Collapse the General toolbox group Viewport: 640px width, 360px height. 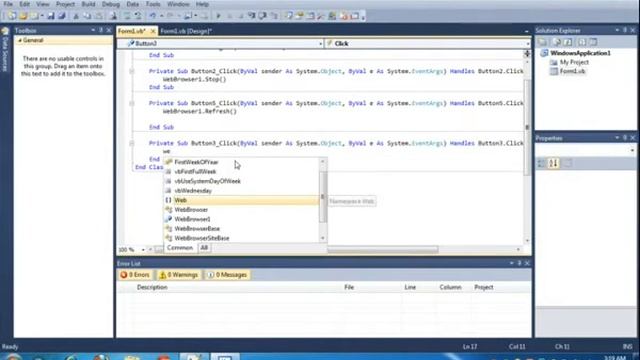pos(20,40)
